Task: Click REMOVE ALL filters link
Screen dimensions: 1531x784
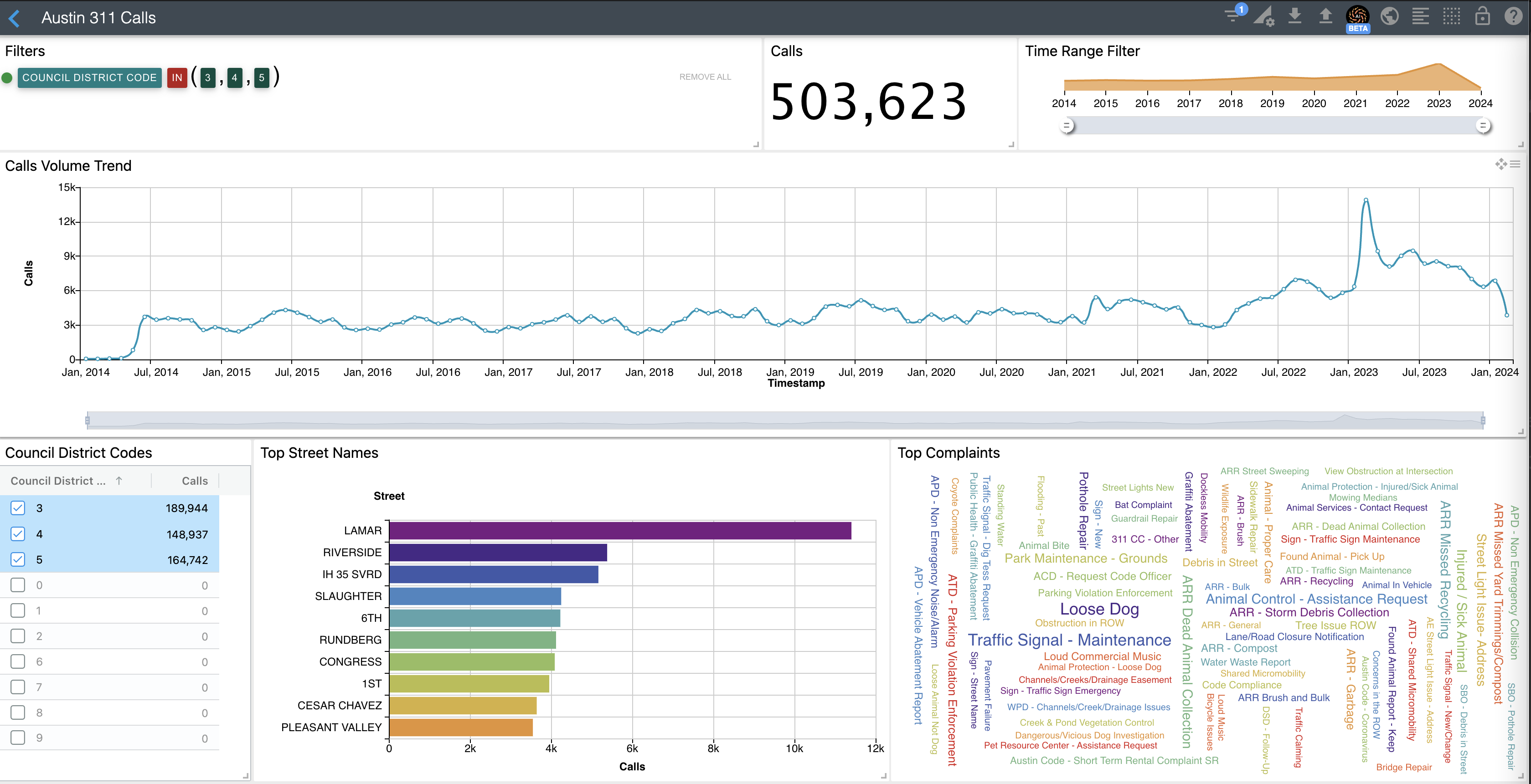Action: point(705,77)
